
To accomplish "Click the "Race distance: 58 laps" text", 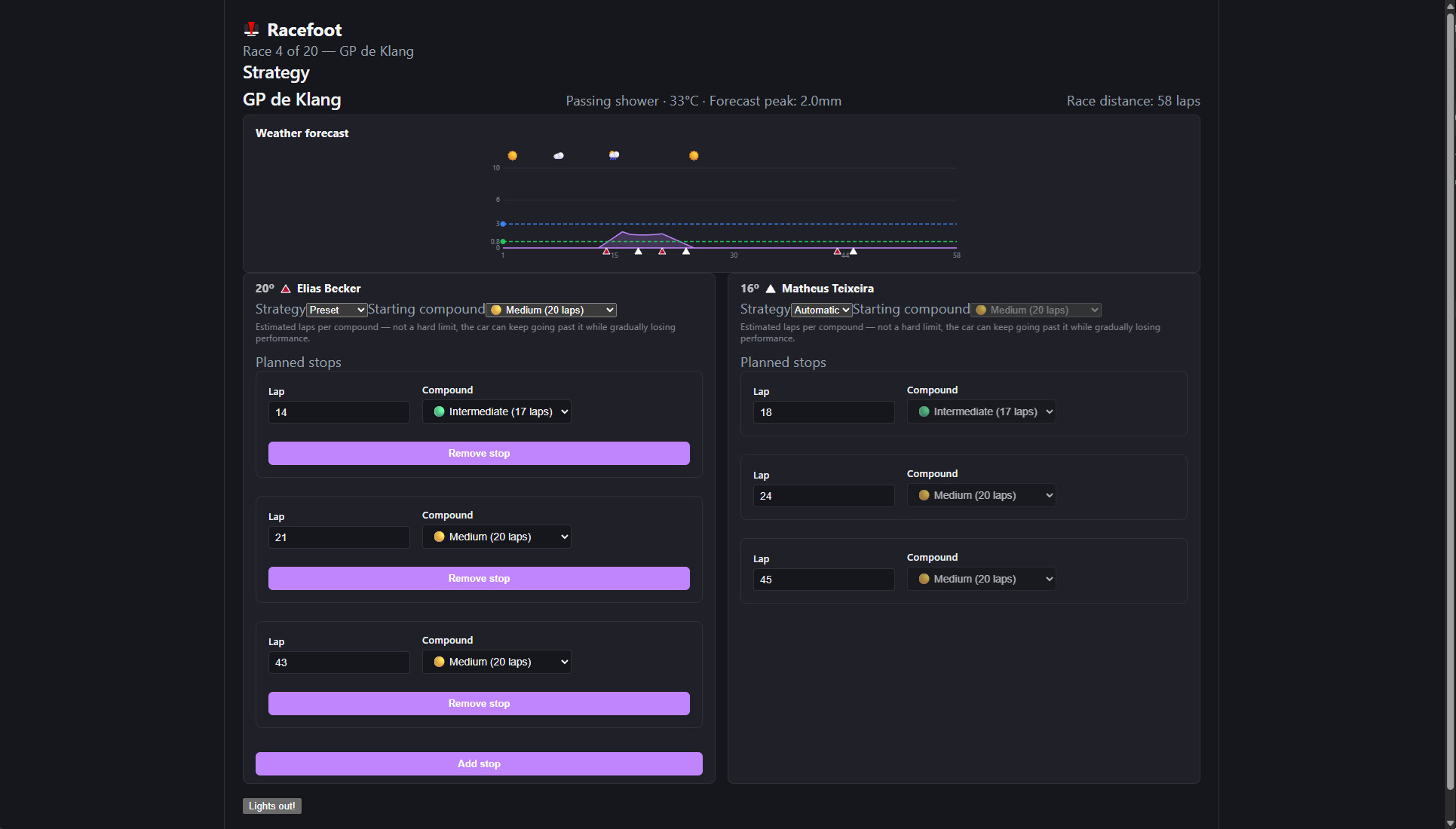I will point(1133,101).
